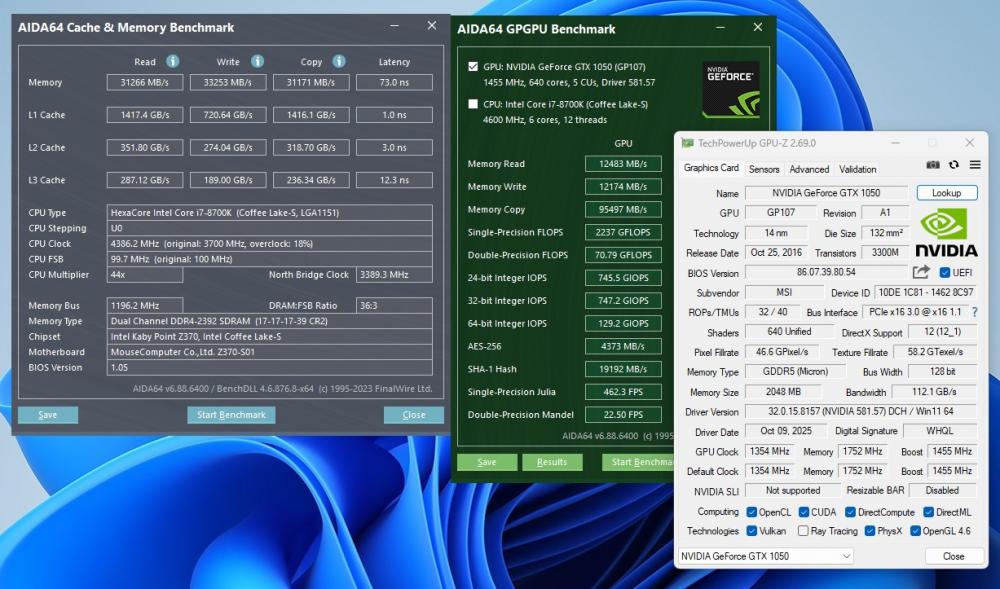Click Memory Write value 33253 MB/s
1000x589 pixels.
228,82
